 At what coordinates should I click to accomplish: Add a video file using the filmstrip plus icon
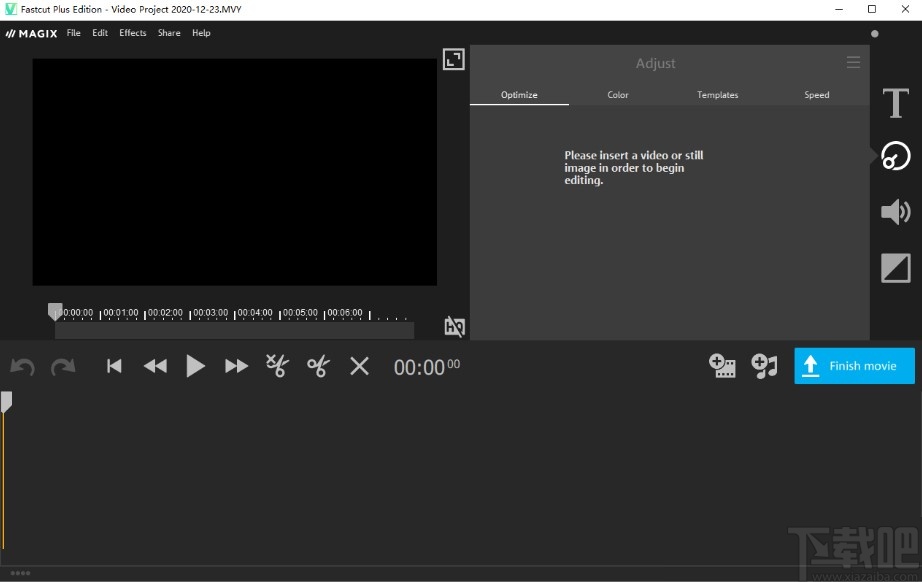722,366
